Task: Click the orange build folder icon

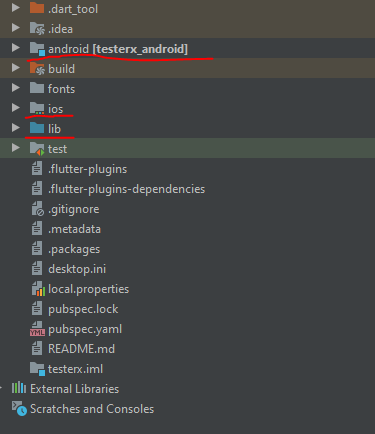Action: coord(37,69)
